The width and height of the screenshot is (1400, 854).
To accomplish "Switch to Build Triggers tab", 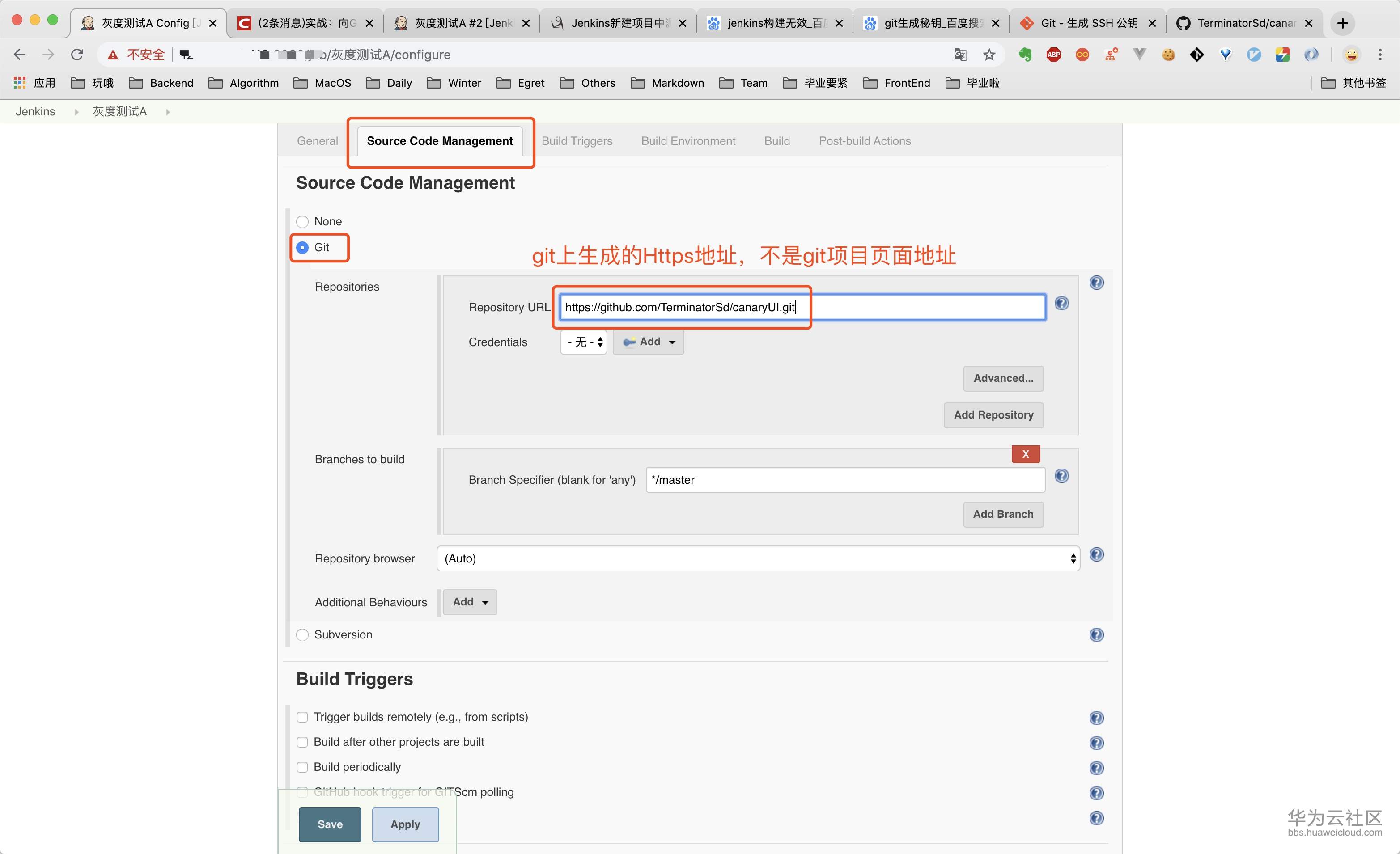I will [577, 141].
